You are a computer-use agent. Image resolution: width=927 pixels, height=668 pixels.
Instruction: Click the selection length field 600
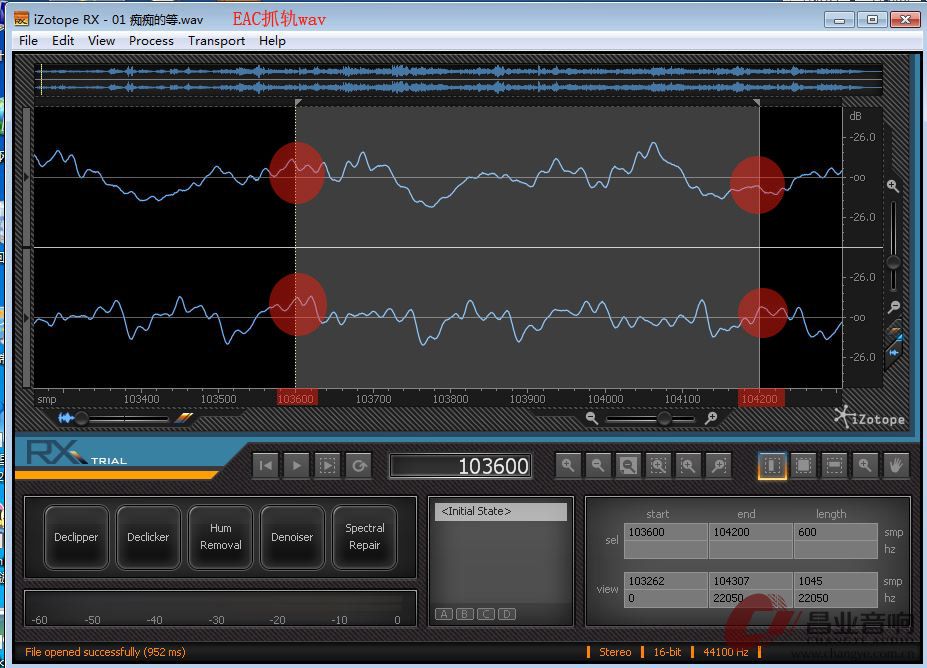point(835,532)
